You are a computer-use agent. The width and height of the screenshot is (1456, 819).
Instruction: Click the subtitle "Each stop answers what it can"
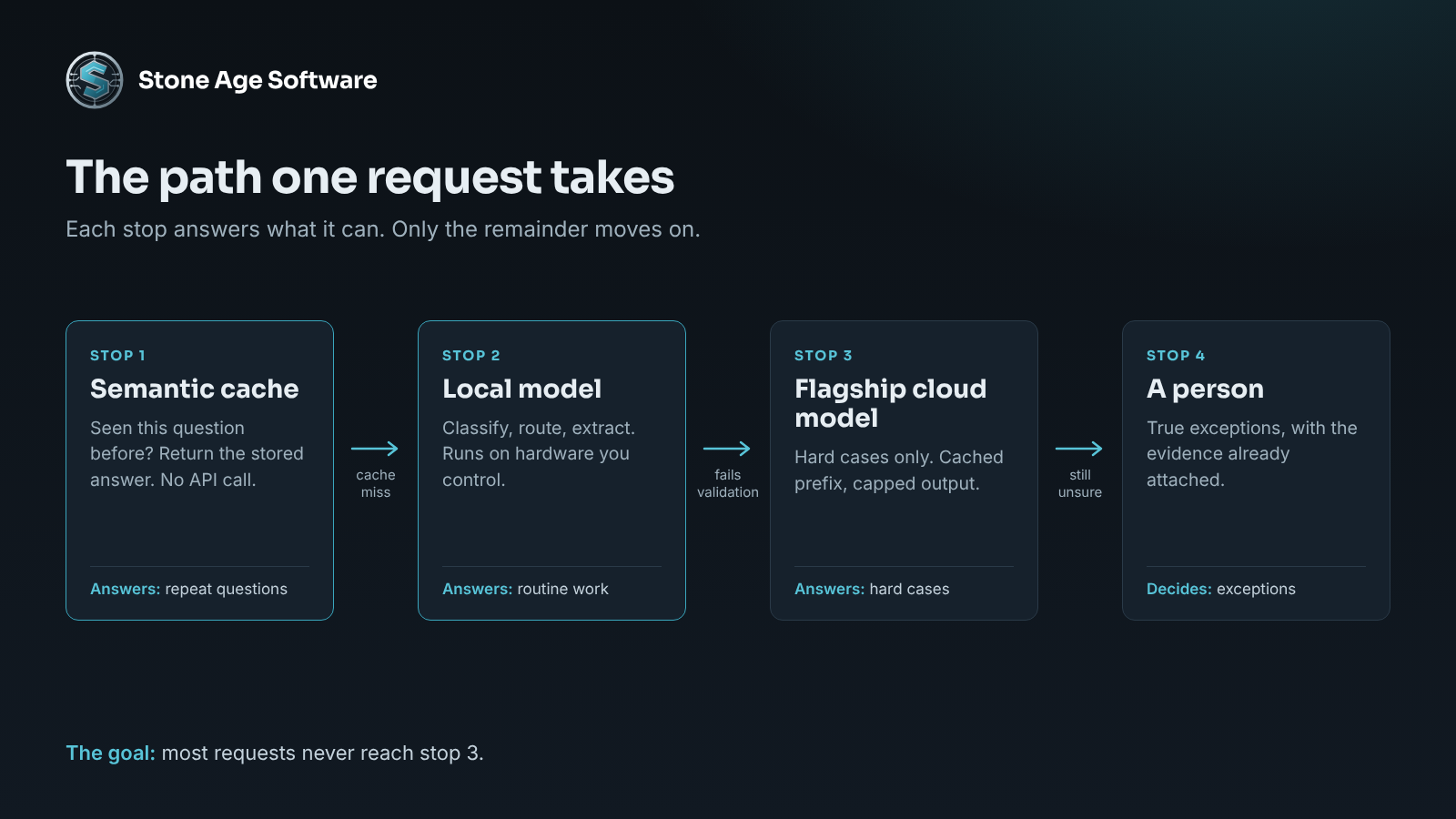pos(383,229)
